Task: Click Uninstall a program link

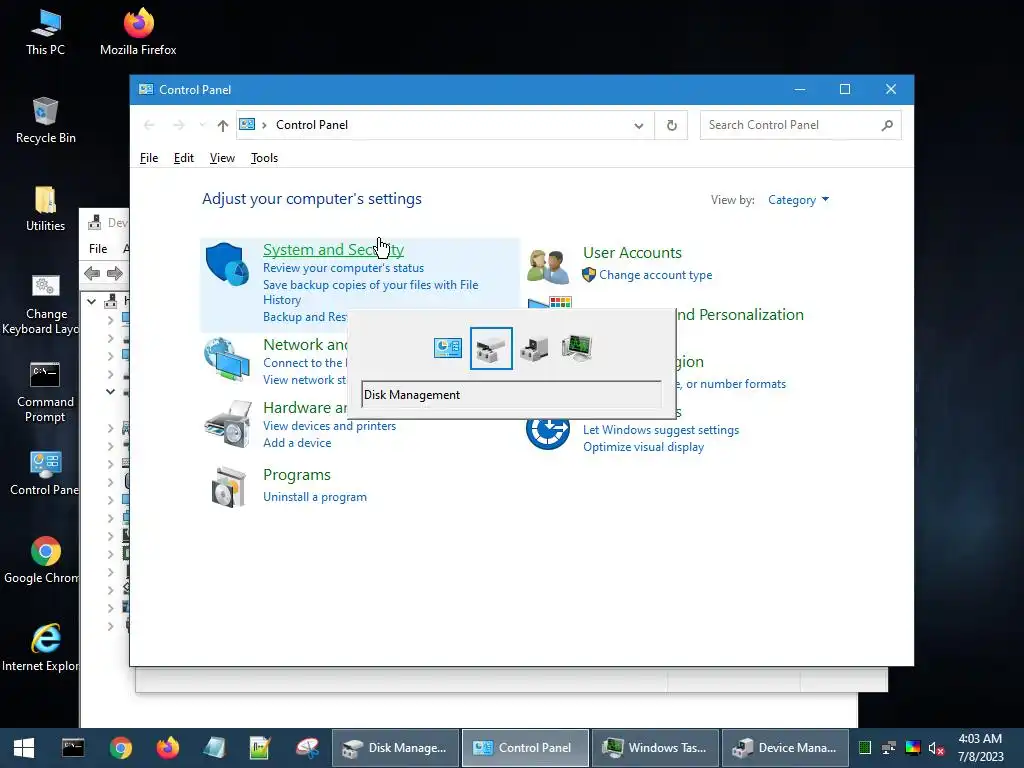Action: [315, 497]
